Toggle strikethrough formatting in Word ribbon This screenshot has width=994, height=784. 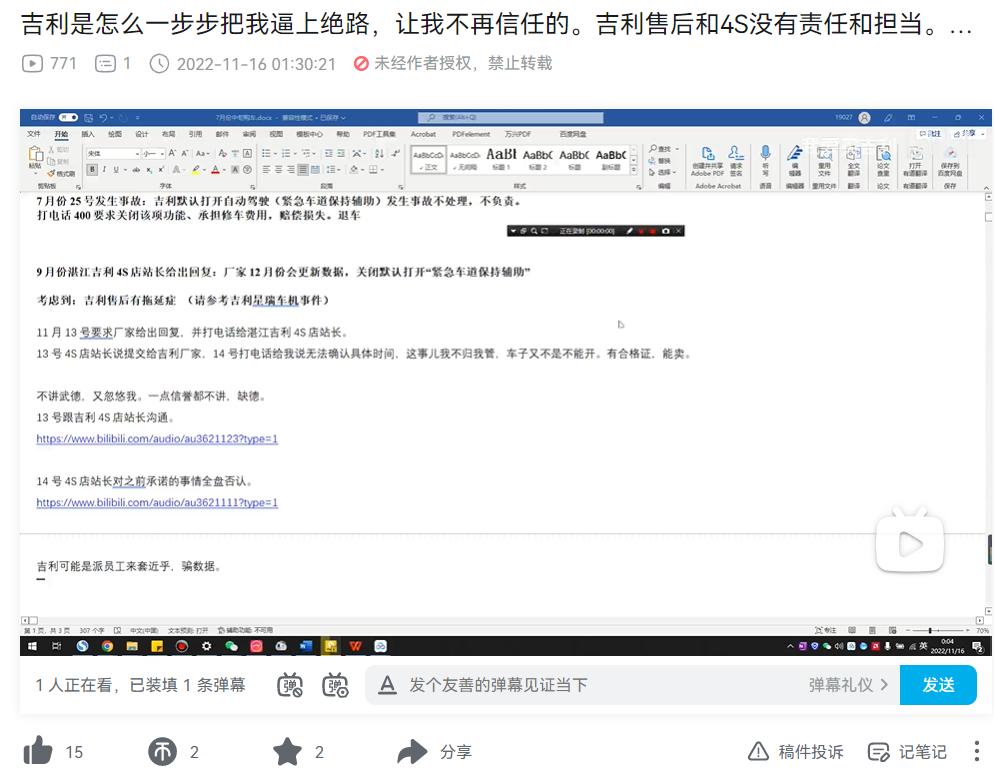(136, 169)
